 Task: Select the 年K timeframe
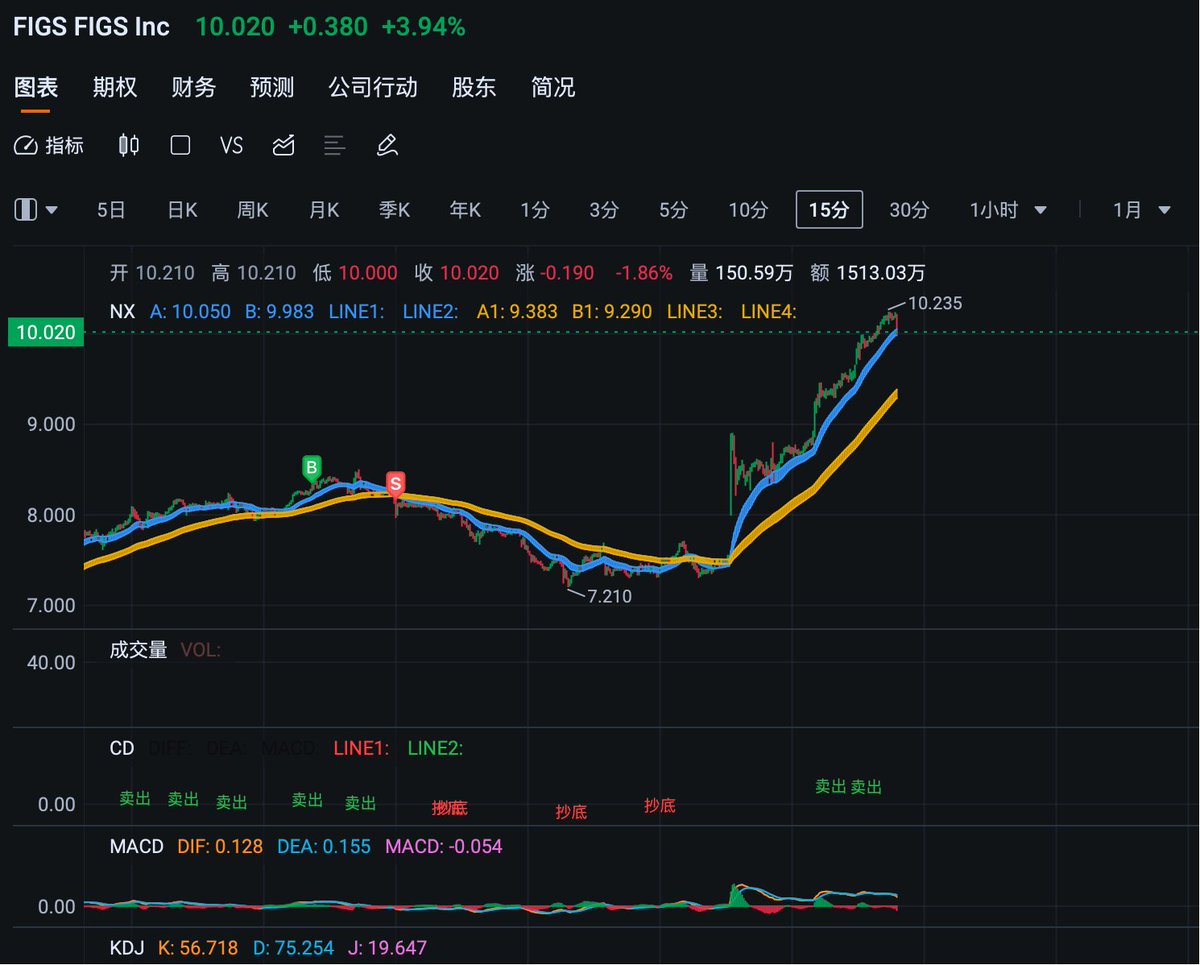[465, 210]
